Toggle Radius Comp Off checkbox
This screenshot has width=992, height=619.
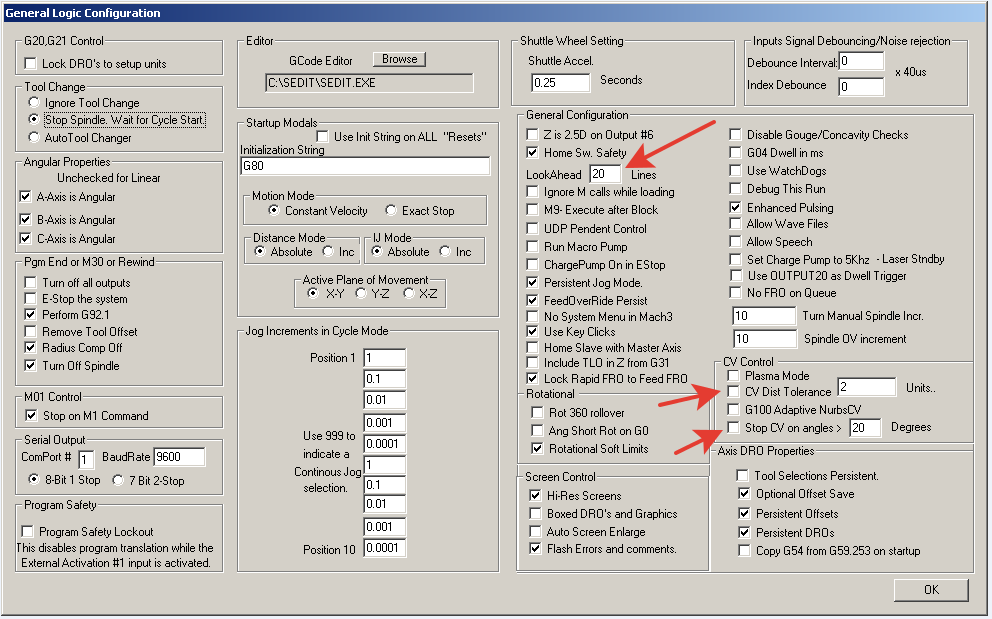[x=30, y=347]
